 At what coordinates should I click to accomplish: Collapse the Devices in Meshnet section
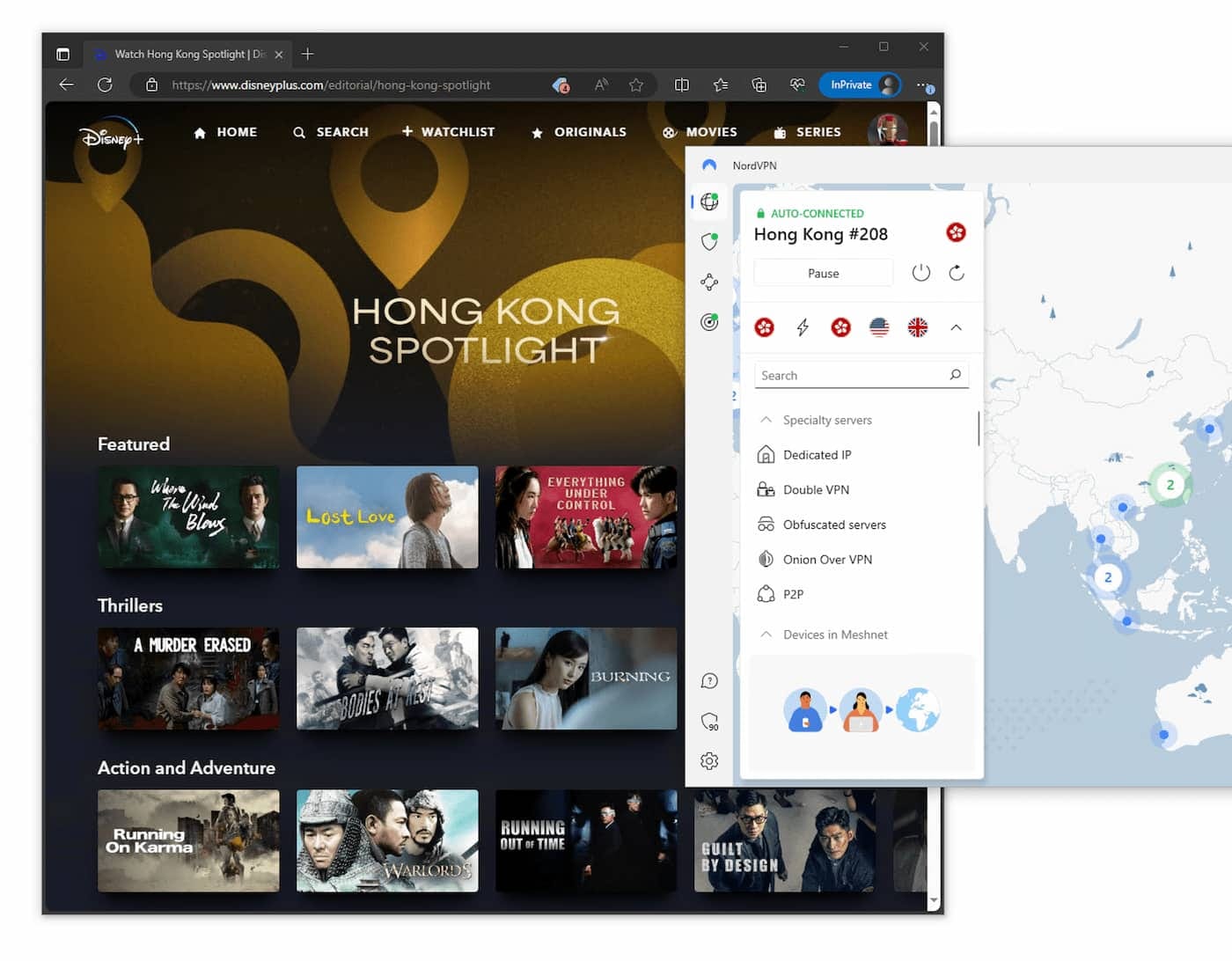point(766,635)
